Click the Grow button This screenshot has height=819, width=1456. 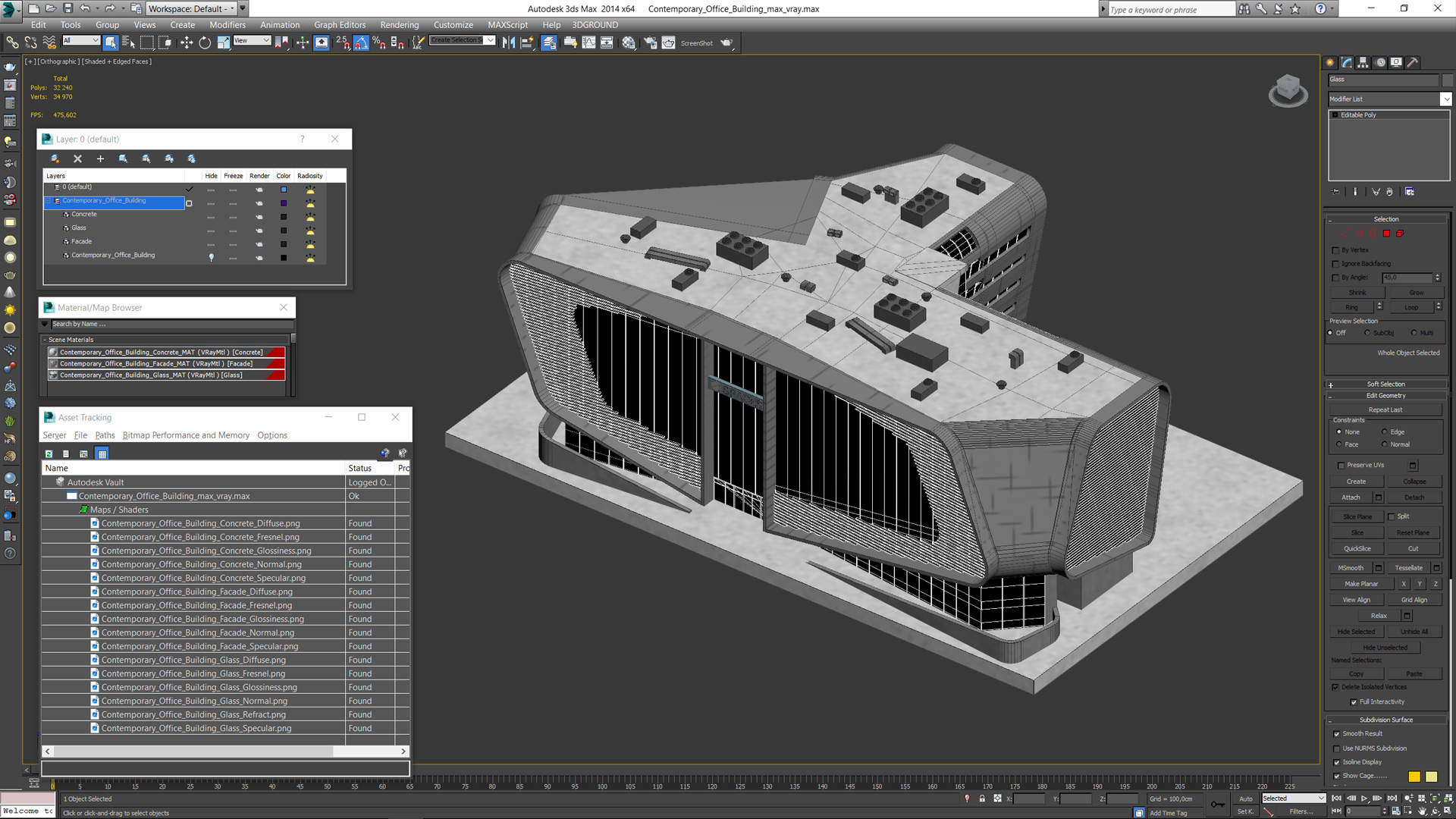[x=1416, y=293]
